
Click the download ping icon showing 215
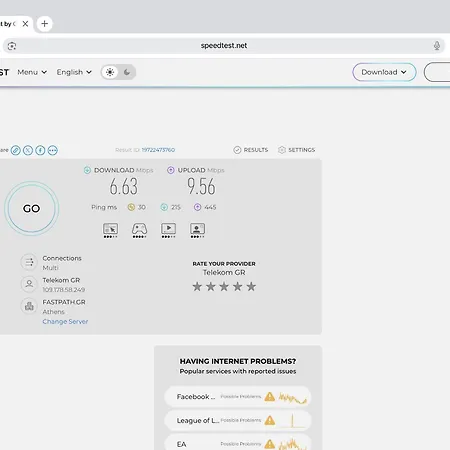164,207
